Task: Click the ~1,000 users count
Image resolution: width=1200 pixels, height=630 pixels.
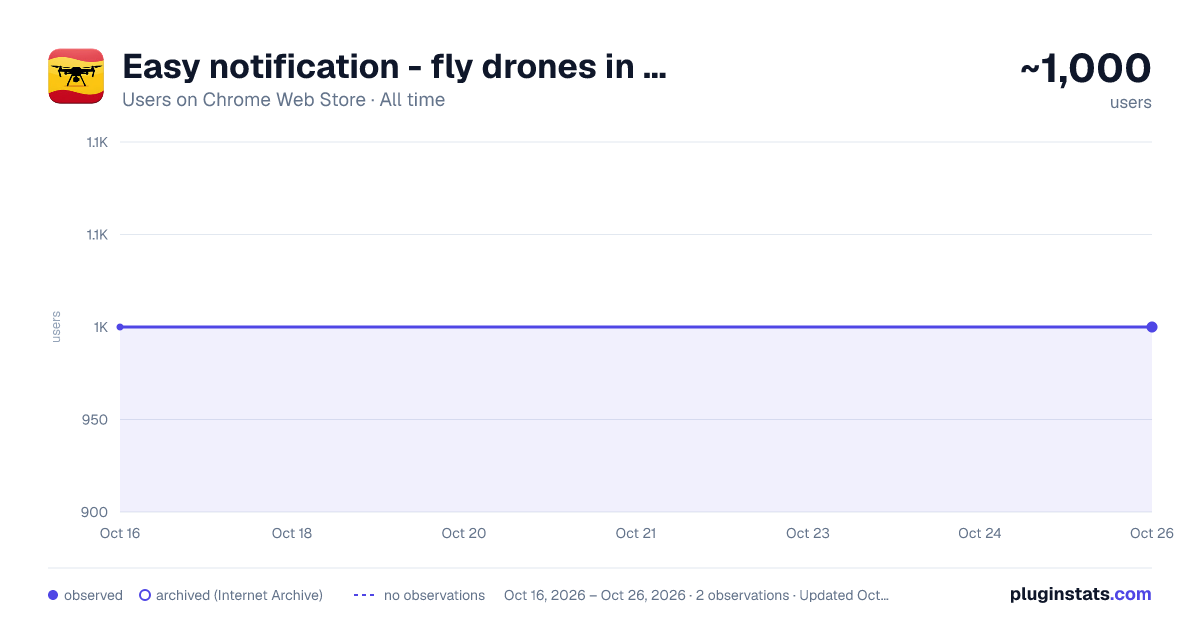Action: pyautogui.click(x=1086, y=68)
